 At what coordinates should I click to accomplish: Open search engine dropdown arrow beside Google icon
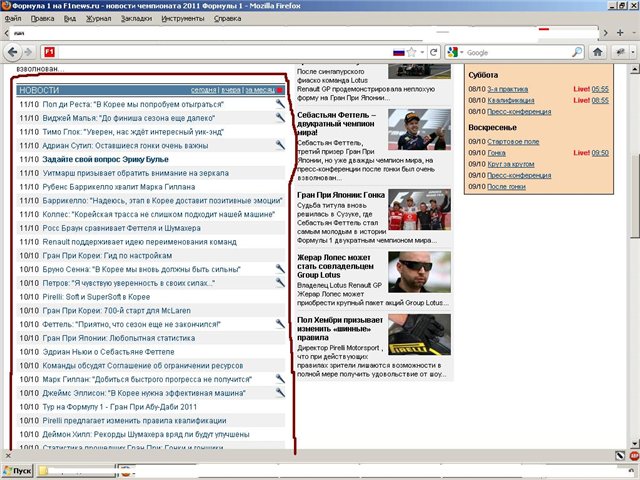462,52
